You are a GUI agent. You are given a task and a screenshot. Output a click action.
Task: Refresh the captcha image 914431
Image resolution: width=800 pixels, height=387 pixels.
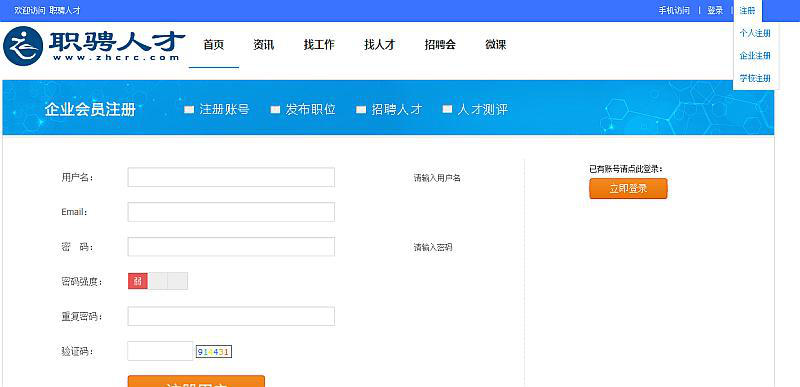[x=214, y=352]
